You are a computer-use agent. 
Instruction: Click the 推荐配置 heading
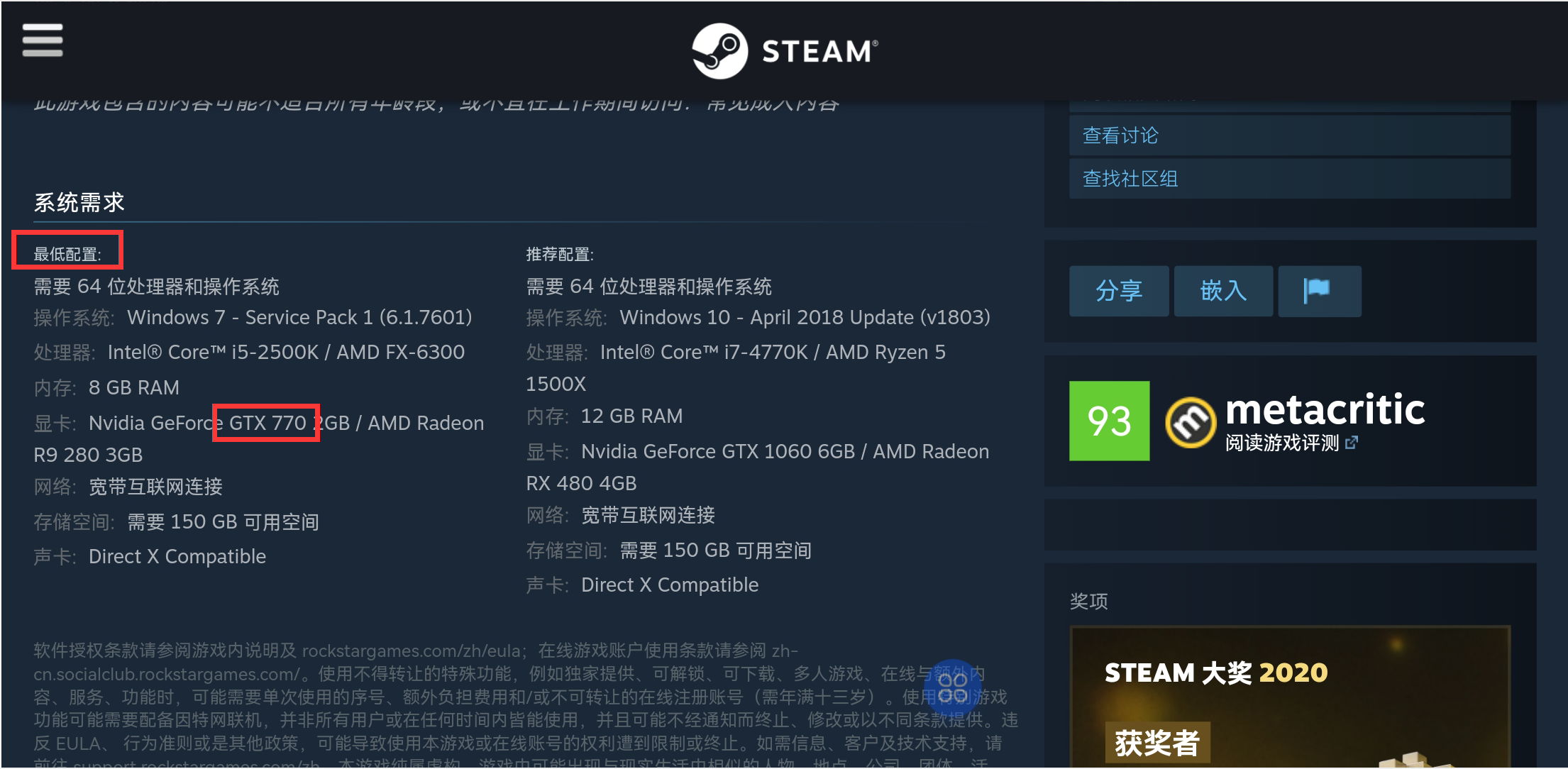[x=559, y=254]
